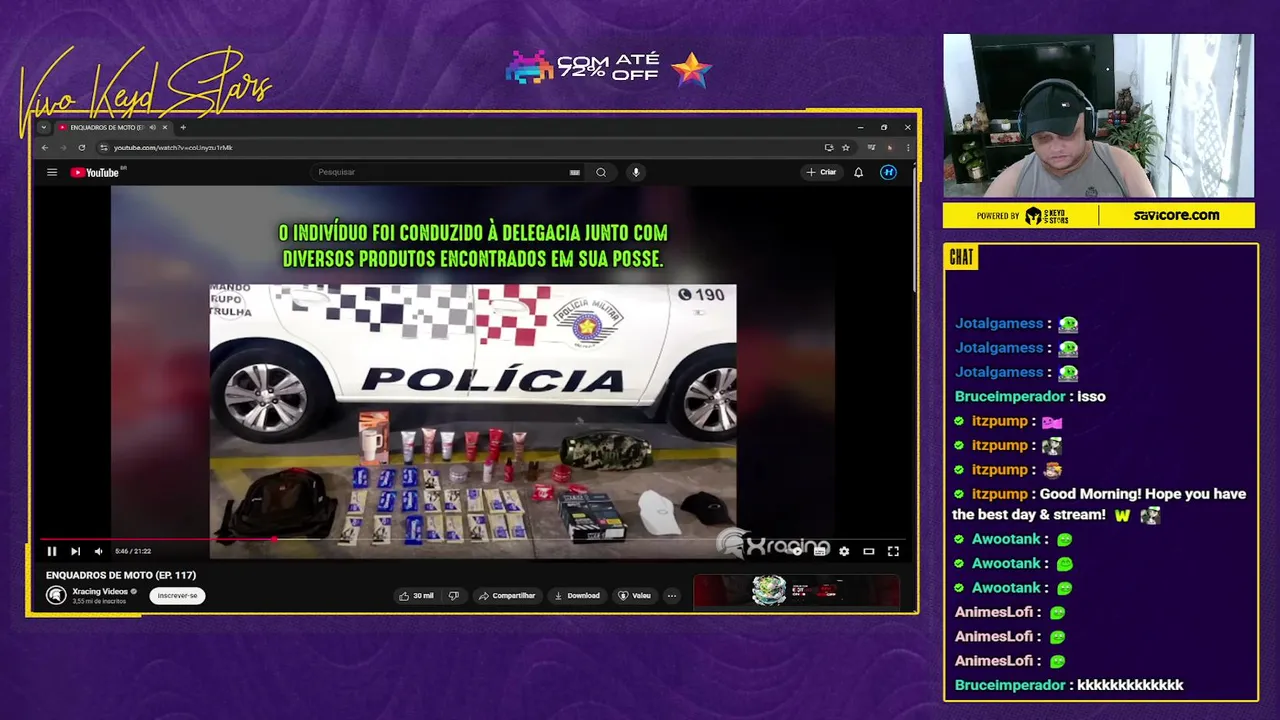1280x720 pixels.
Task: Open the recommended video thumbnail
Action: click(x=797, y=591)
